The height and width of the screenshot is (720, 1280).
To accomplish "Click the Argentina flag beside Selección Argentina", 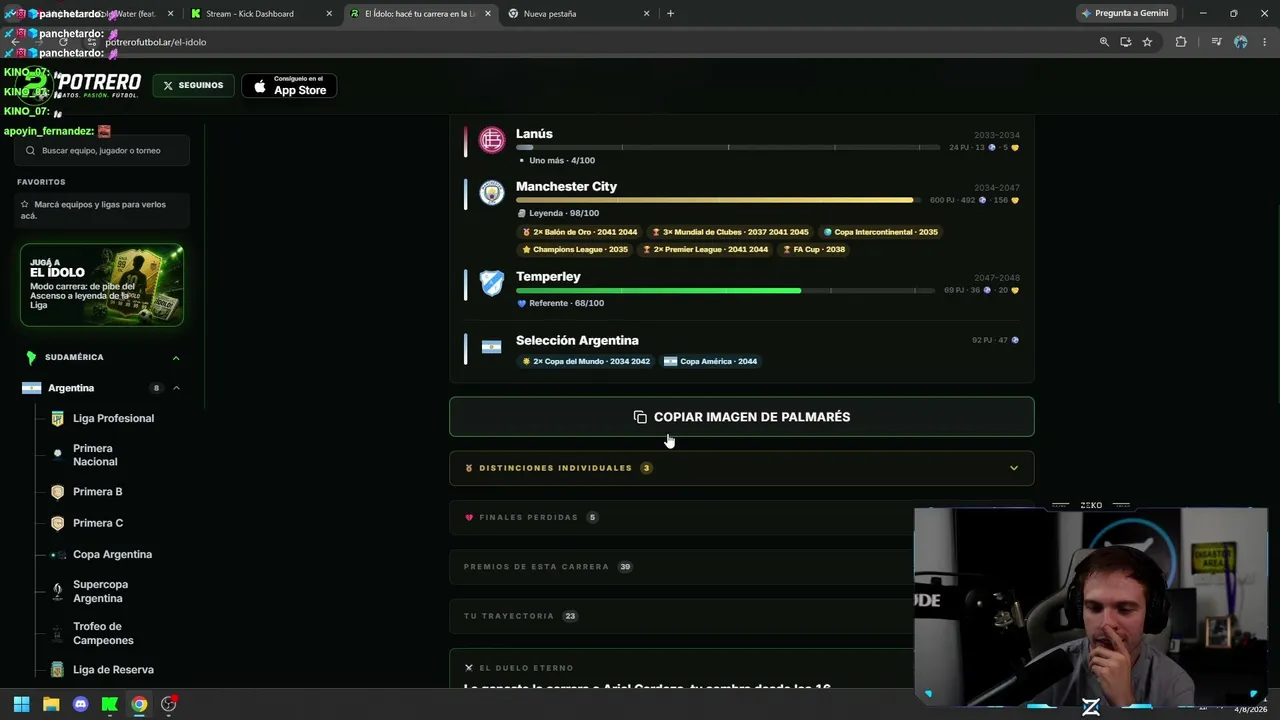I will coord(491,347).
